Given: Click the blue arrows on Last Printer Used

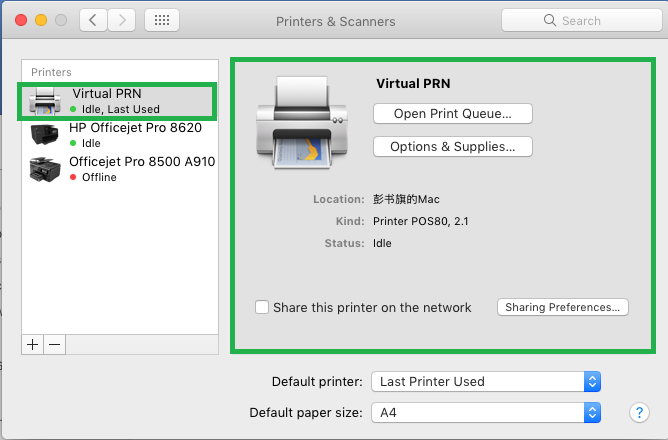Looking at the screenshot, I should coord(592,382).
